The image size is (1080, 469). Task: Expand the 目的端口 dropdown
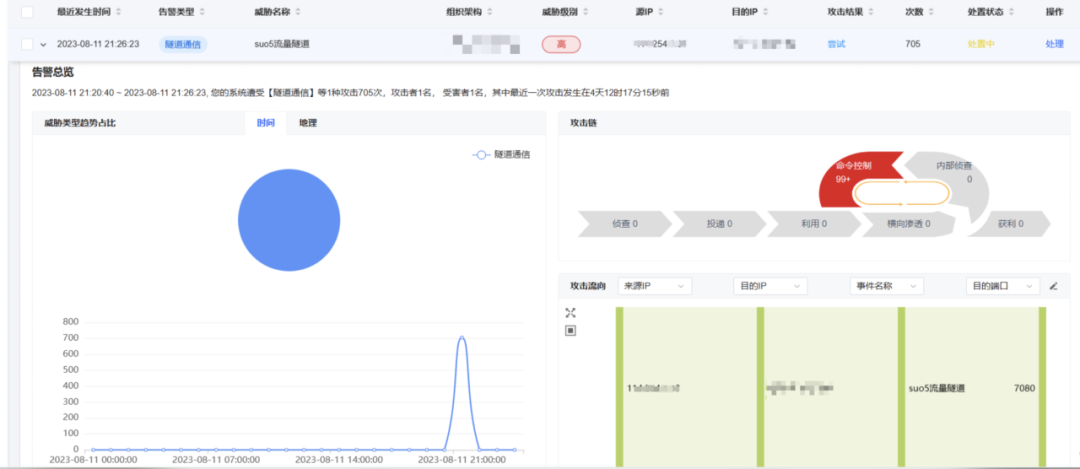tap(1002, 286)
